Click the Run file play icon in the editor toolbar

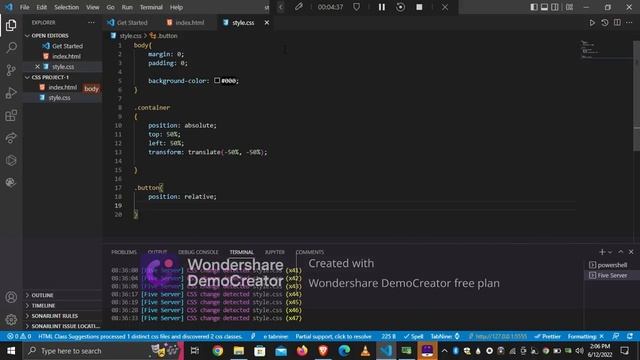pyautogui.click(x=592, y=23)
